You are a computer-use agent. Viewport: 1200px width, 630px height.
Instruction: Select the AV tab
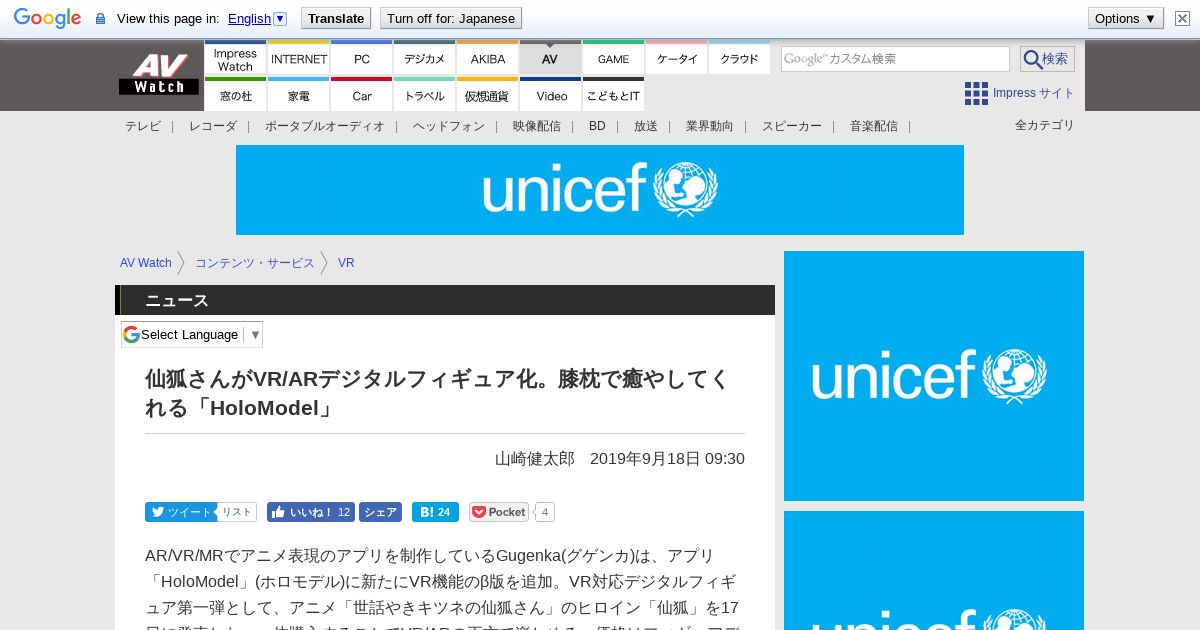point(550,58)
